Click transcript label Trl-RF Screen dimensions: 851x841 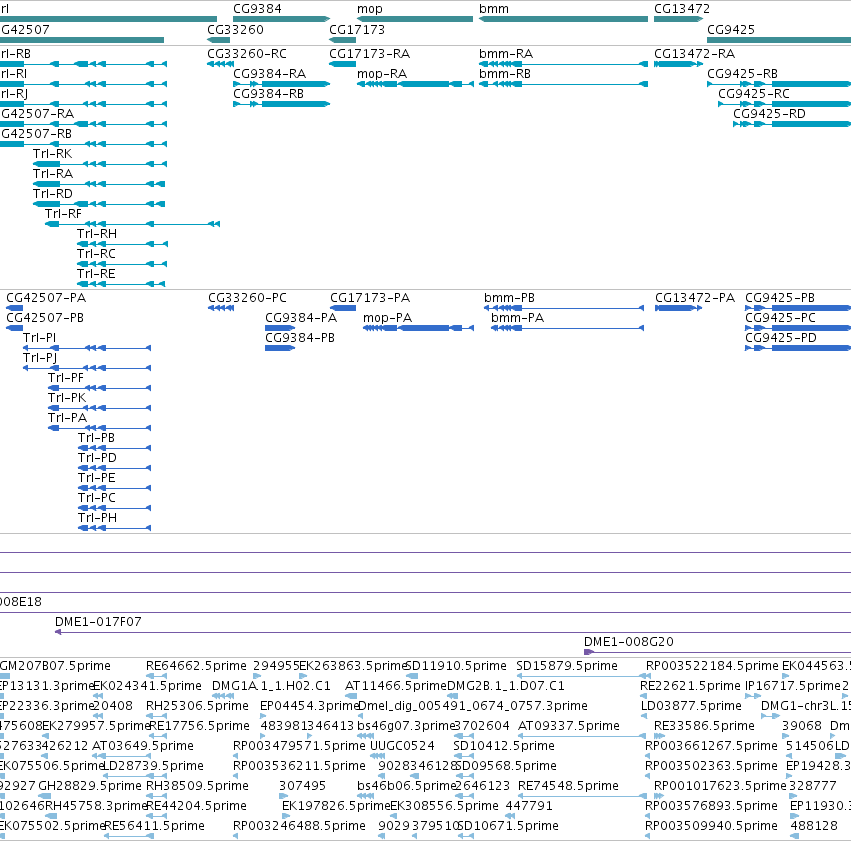point(63,214)
